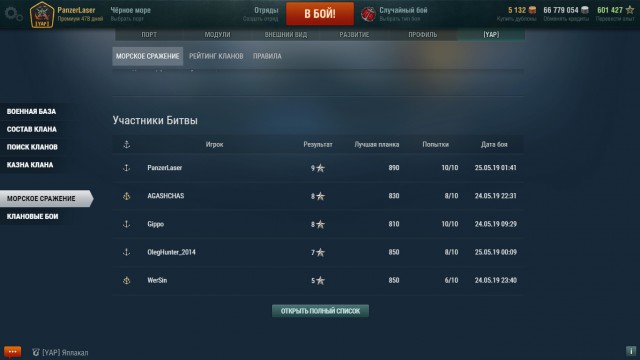The width and height of the screenshot is (640, 360).
Task: Click the doubloons coin icon
Action: [532, 10]
